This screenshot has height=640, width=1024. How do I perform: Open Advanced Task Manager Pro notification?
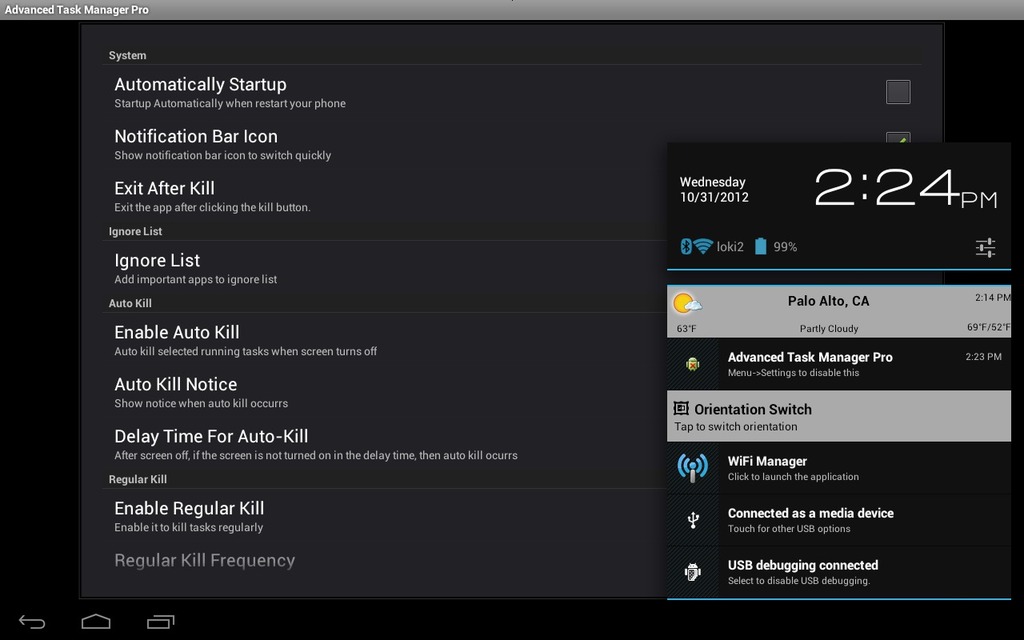click(839, 364)
